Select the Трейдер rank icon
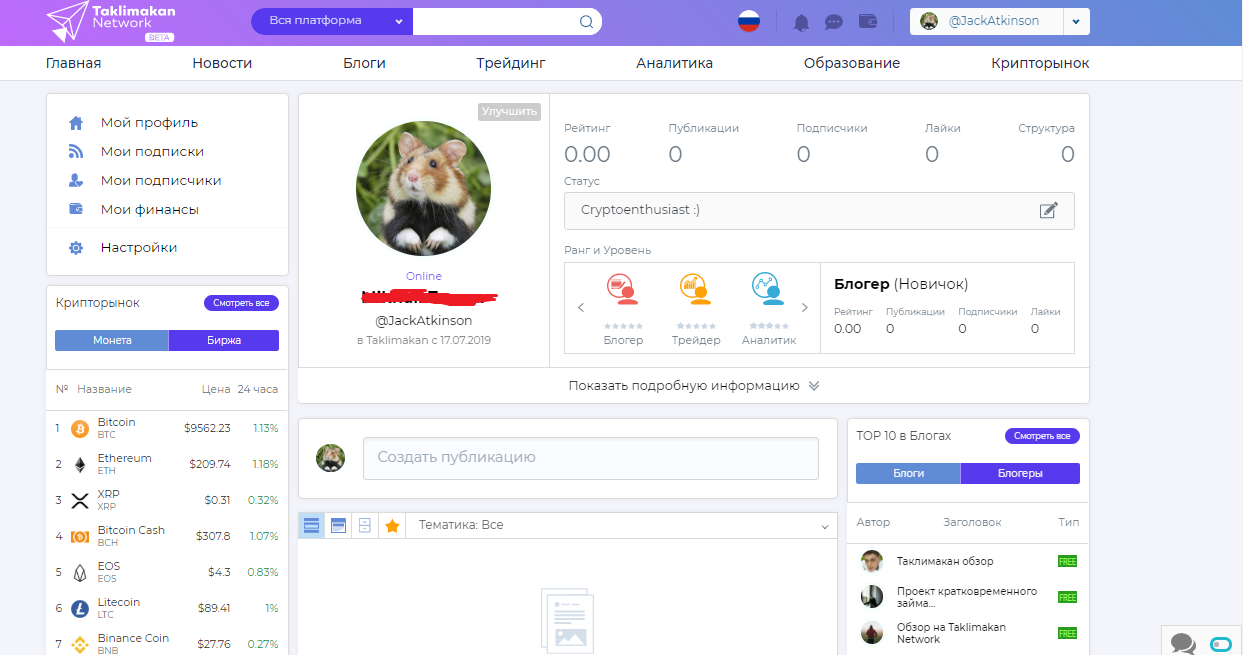Screen dimensions: 1243x655 [x=695, y=289]
